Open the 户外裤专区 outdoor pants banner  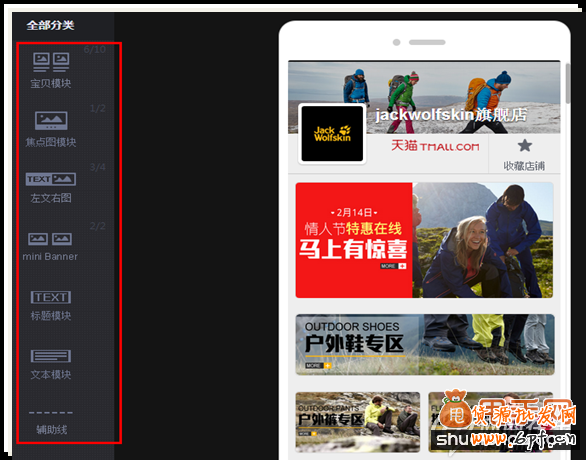click(x=358, y=422)
